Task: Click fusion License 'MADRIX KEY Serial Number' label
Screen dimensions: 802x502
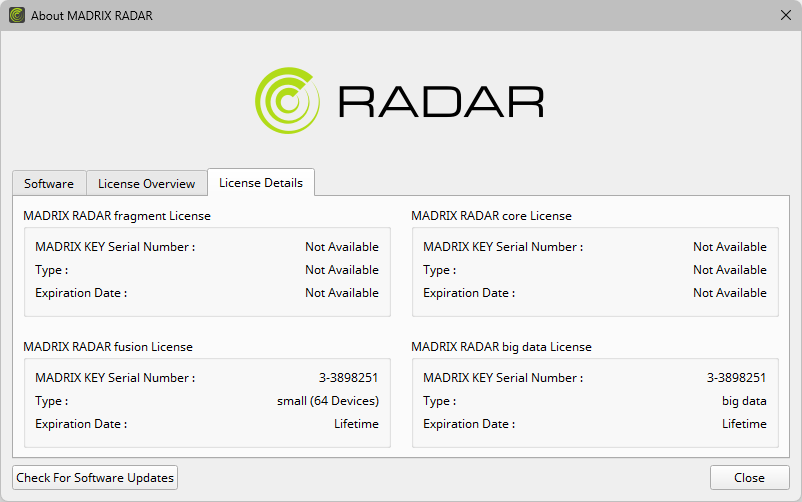Action: [x=115, y=378]
